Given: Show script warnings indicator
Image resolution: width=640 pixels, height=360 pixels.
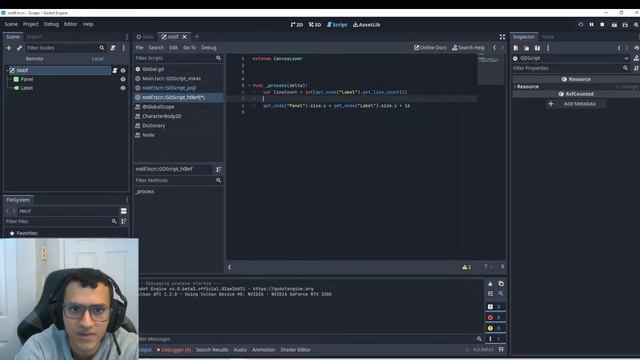Looking at the screenshot, I should coord(467,267).
